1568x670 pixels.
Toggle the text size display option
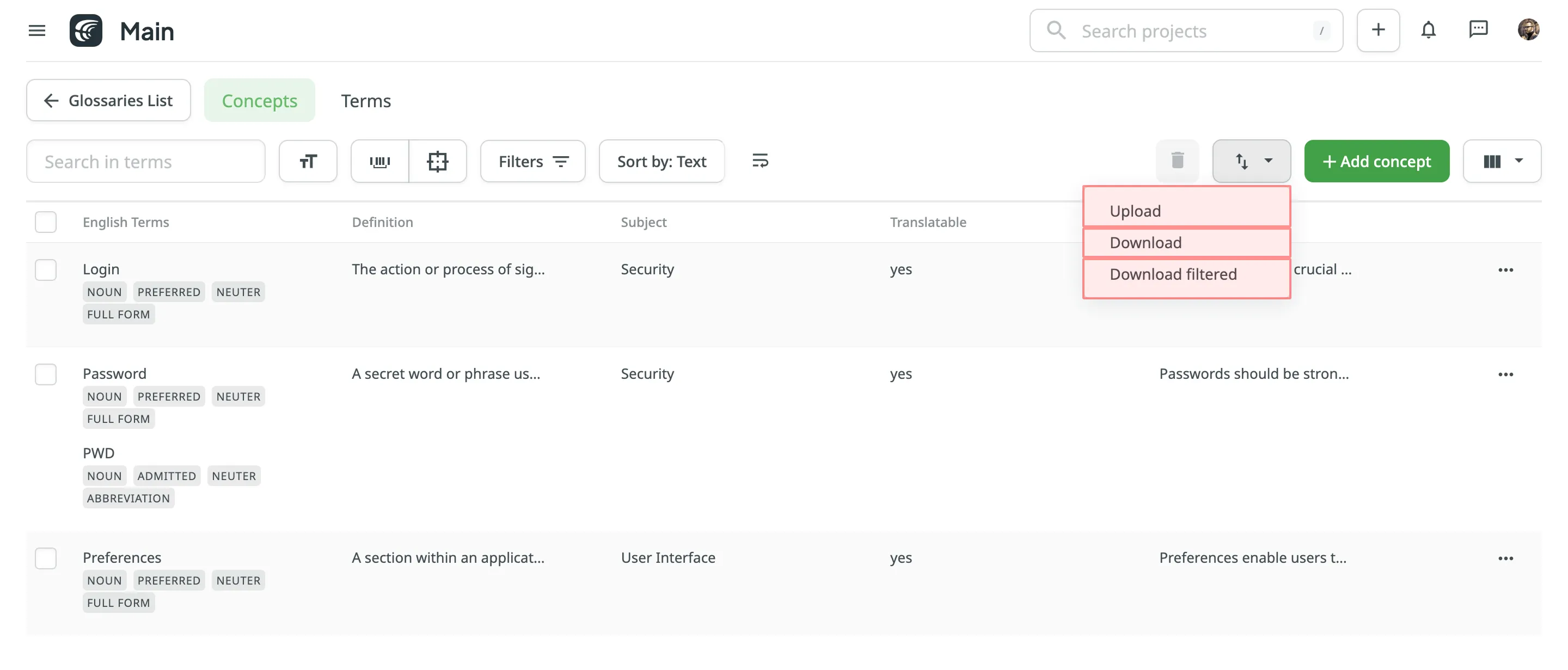click(x=308, y=161)
